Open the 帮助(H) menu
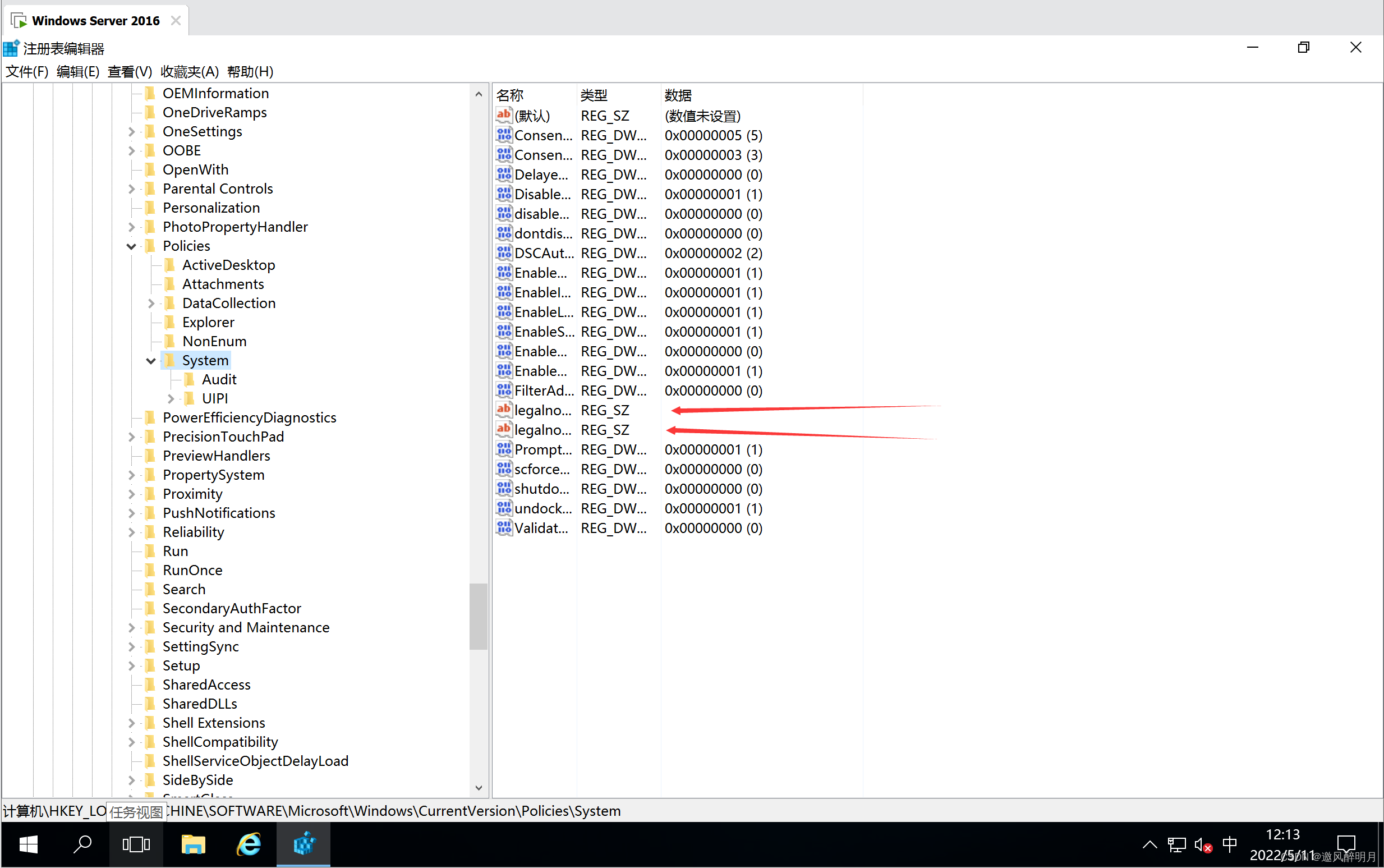 pos(250,72)
